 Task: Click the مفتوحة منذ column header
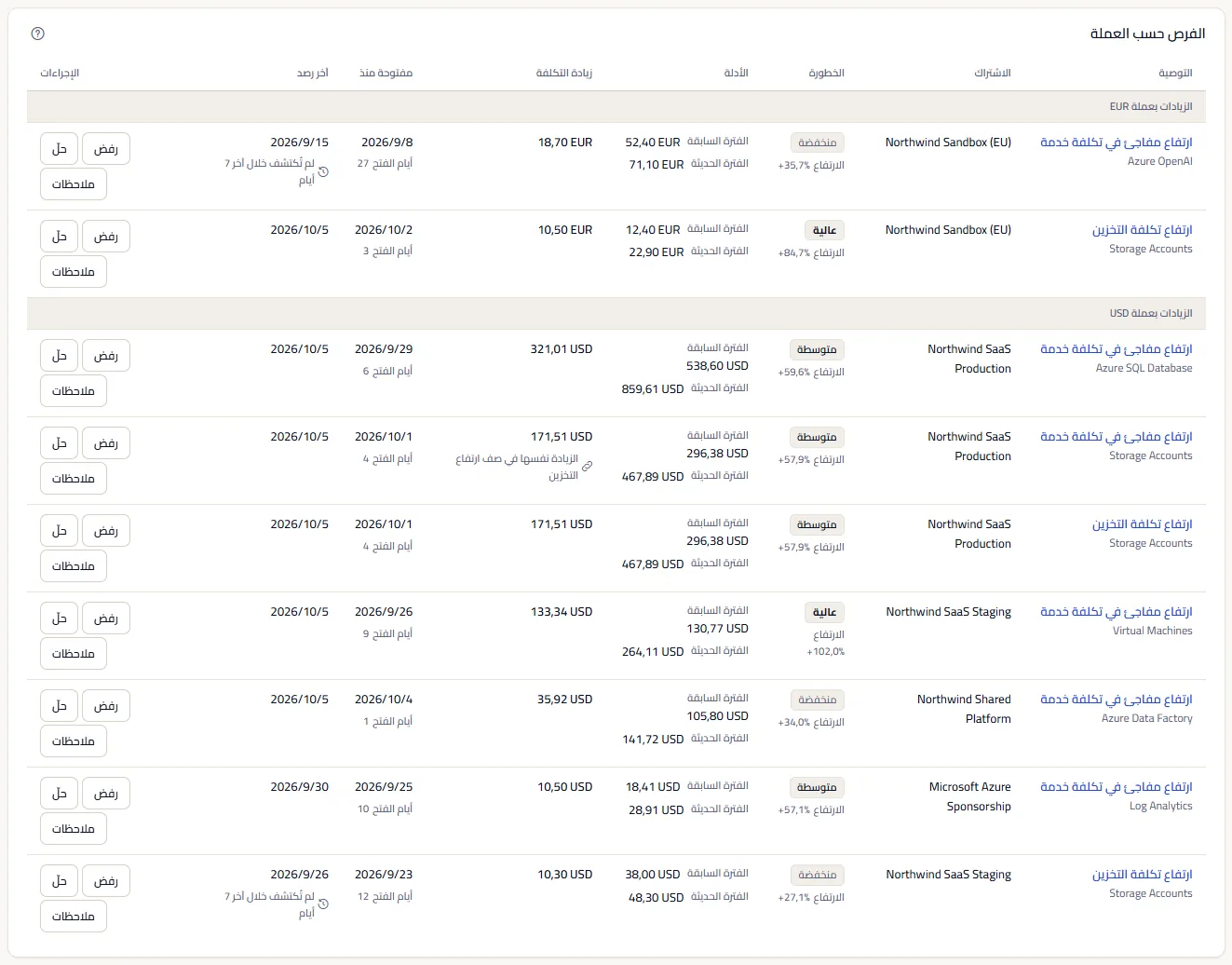[x=386, y=73]
